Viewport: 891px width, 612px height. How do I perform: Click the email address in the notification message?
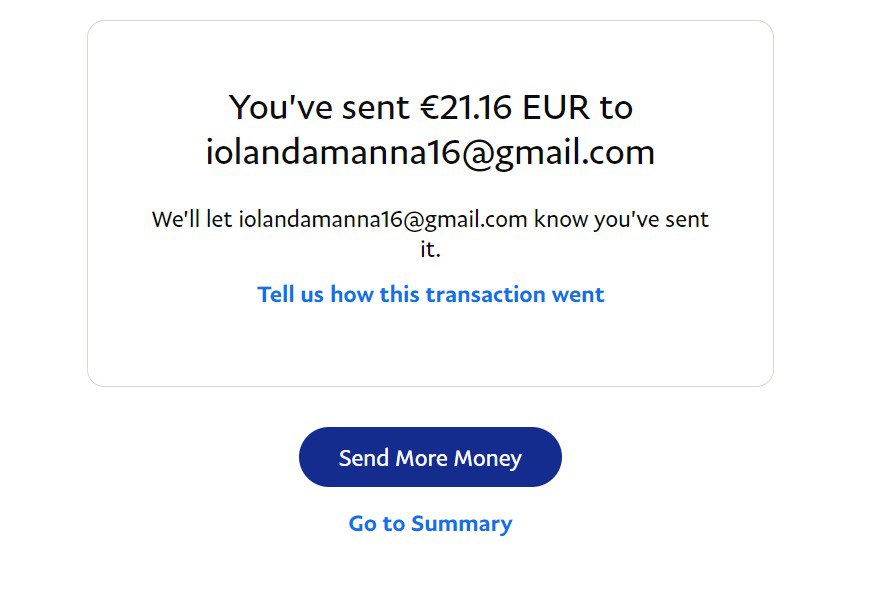[383, 220]
